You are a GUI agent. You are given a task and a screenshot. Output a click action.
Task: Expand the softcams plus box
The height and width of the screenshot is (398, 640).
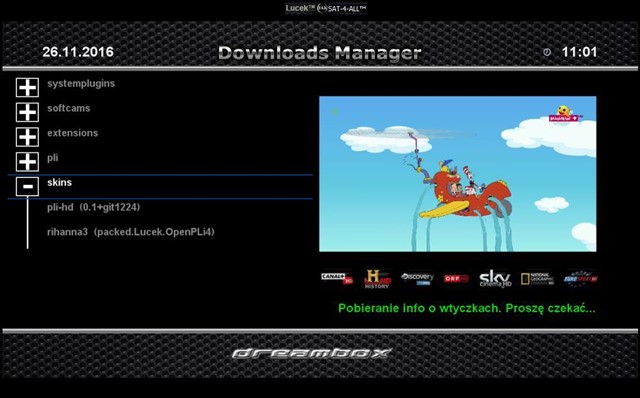pos(27,112)
